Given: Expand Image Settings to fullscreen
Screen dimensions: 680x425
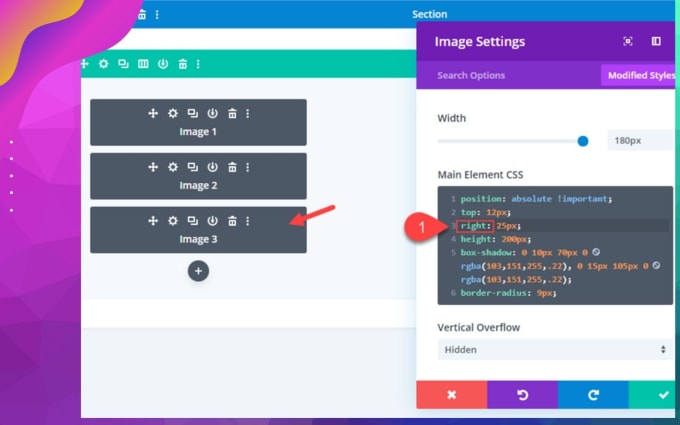Looking at the screenshot, I should pos(628,41).
